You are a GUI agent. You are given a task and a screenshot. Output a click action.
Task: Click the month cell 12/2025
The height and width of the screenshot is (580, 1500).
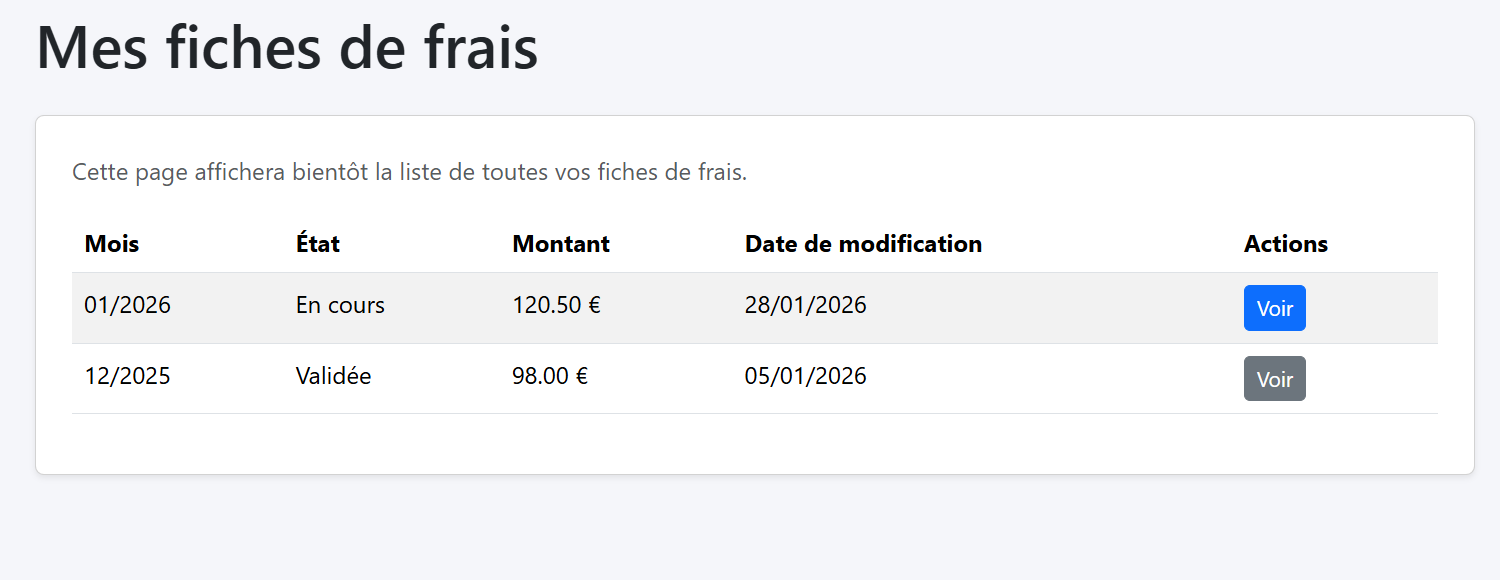pyautogui.click(x=127, y=376)
